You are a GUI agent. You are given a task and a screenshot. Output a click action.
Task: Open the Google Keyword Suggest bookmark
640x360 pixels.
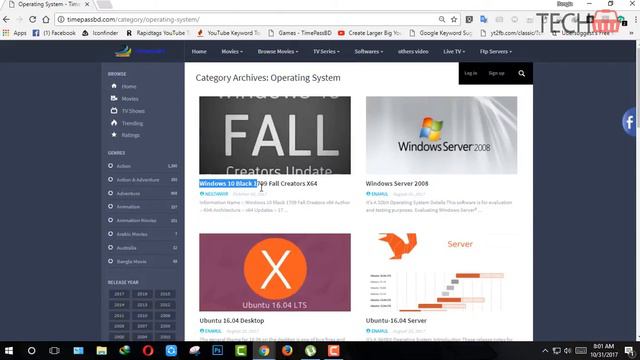pyautogui.click(x=441, y=33)
